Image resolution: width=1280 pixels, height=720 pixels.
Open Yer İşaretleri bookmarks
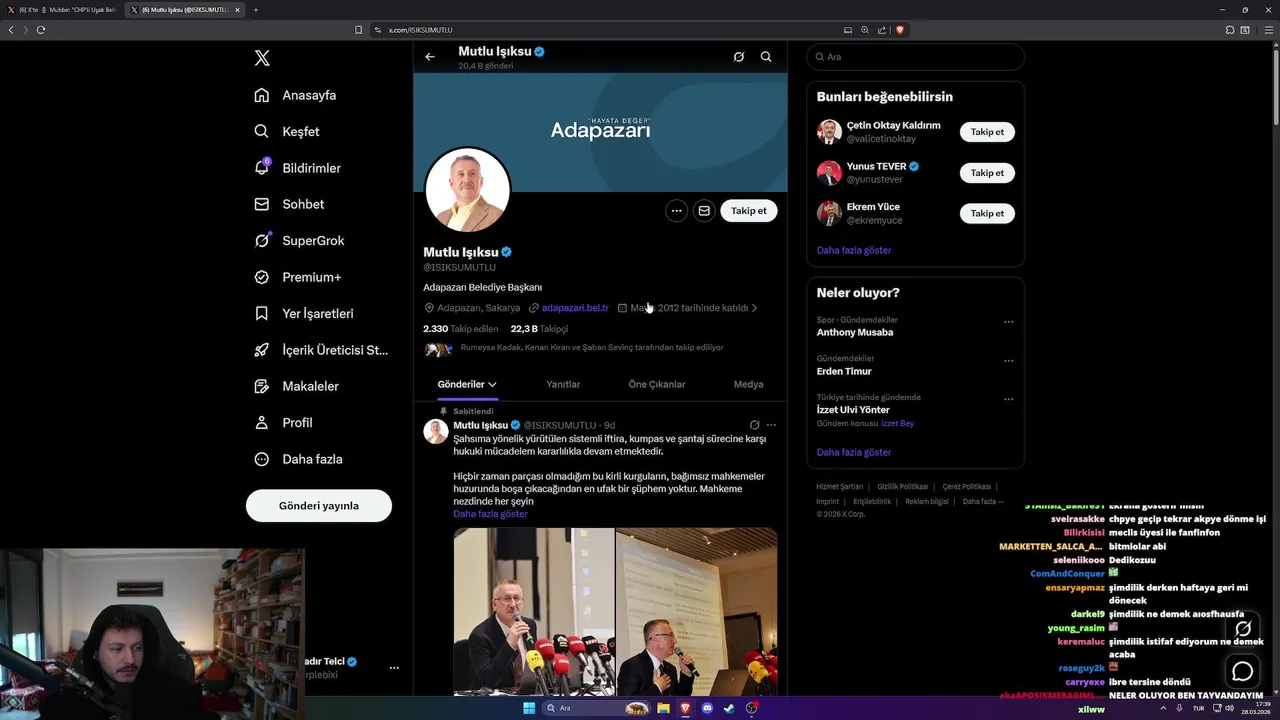[x=303, y=313]
